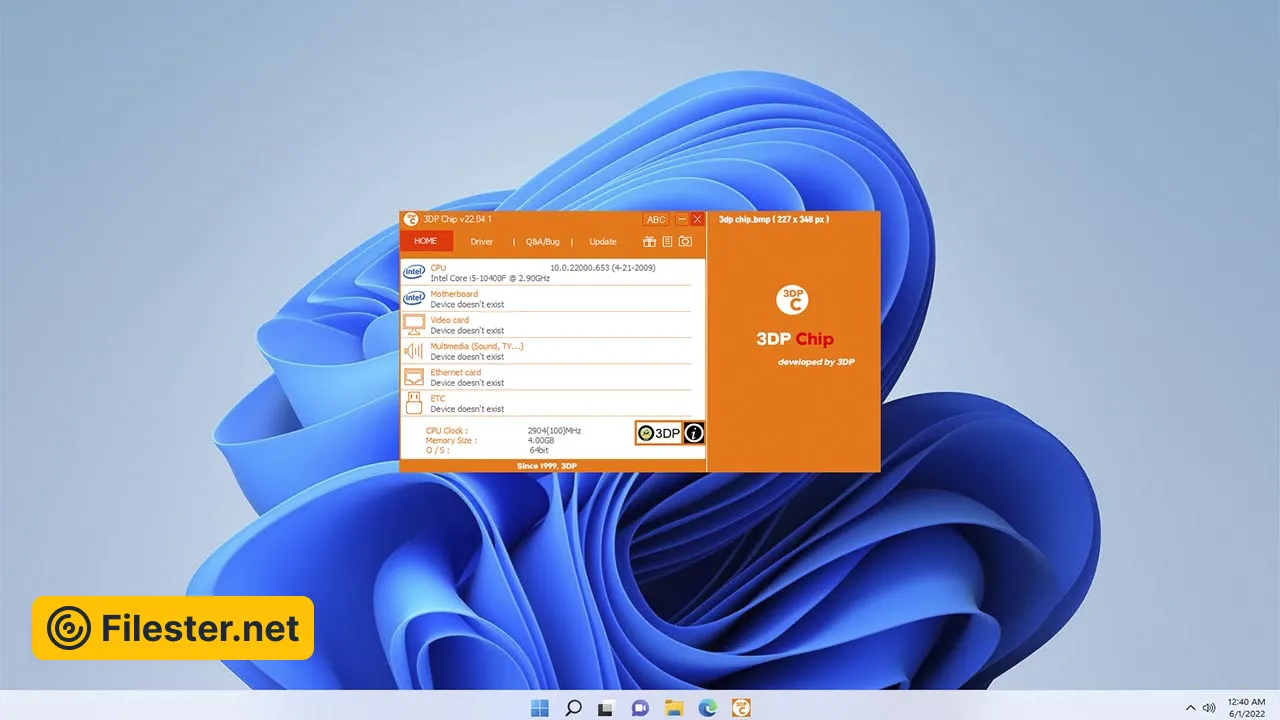
Task: Click the Multimedia speaker icon
Action: pyautogui.click(x=413, y=350)
